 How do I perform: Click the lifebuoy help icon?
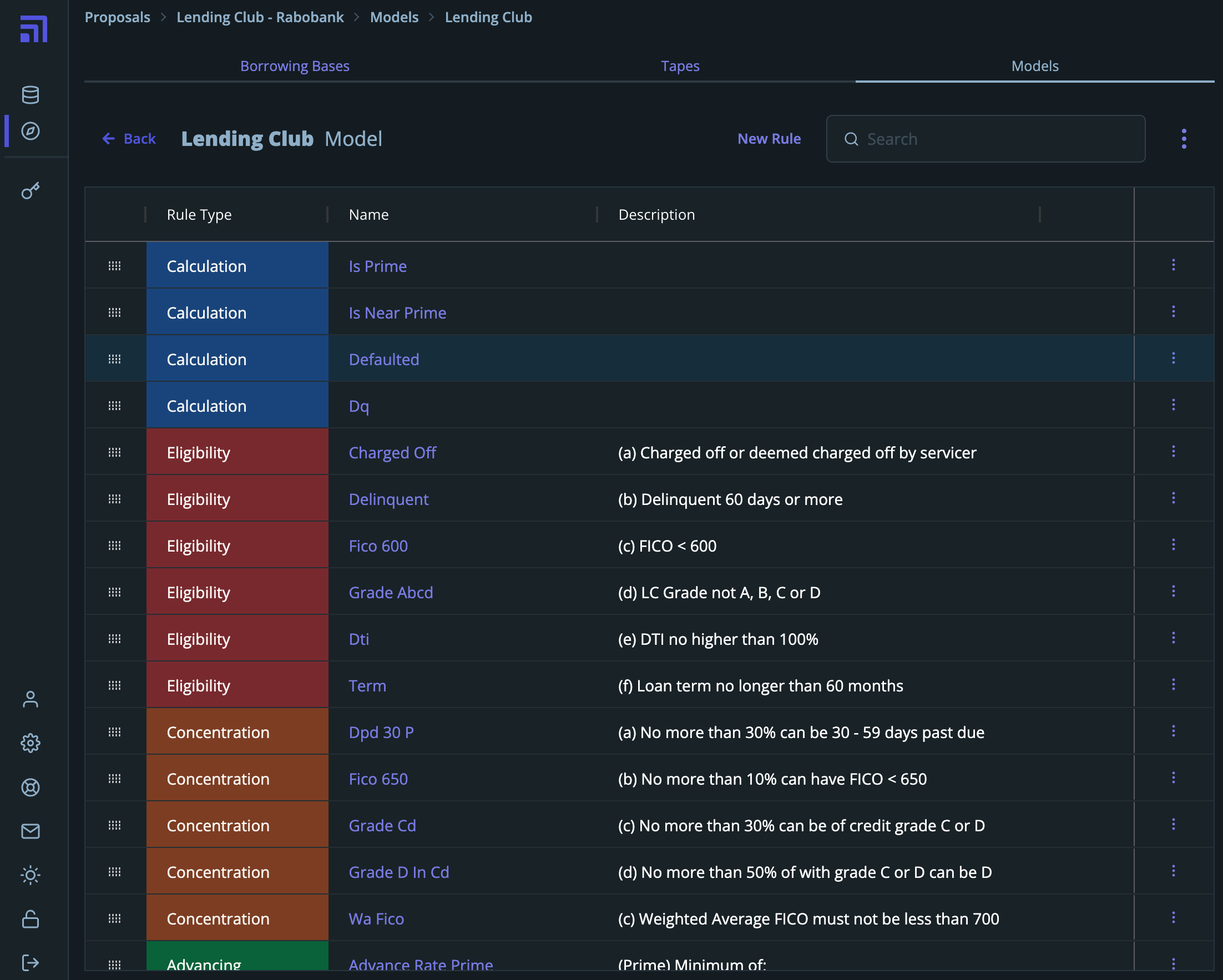pos(31,787)
